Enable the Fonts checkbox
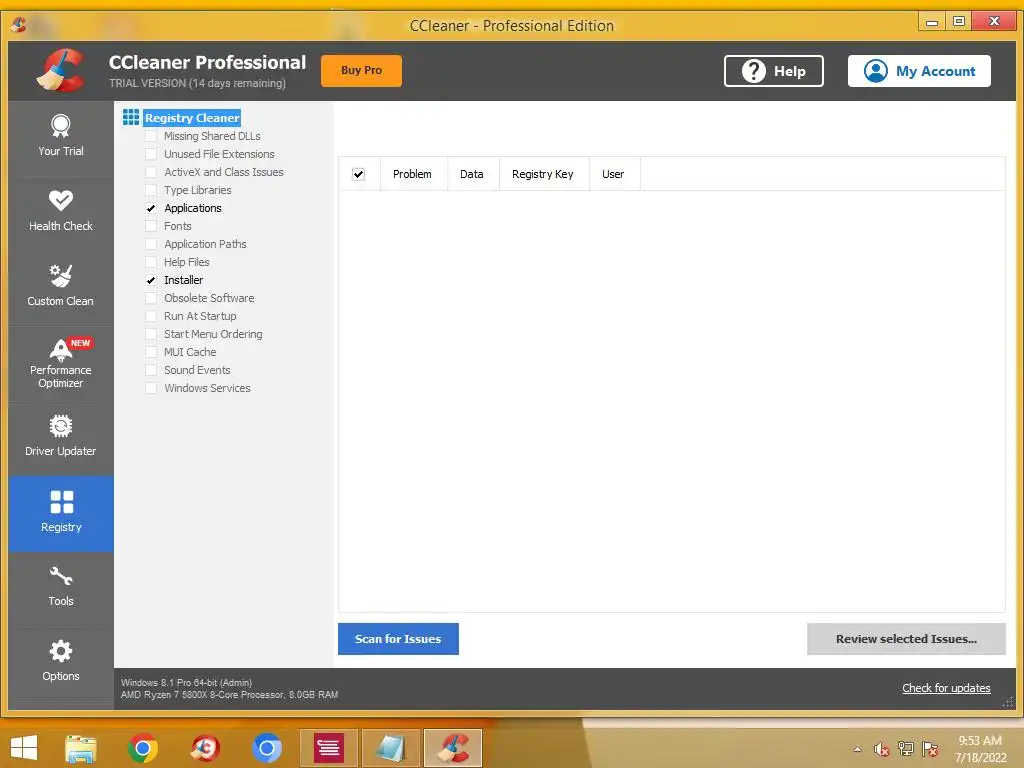1024x768 pixels. [x=151, y=226]
